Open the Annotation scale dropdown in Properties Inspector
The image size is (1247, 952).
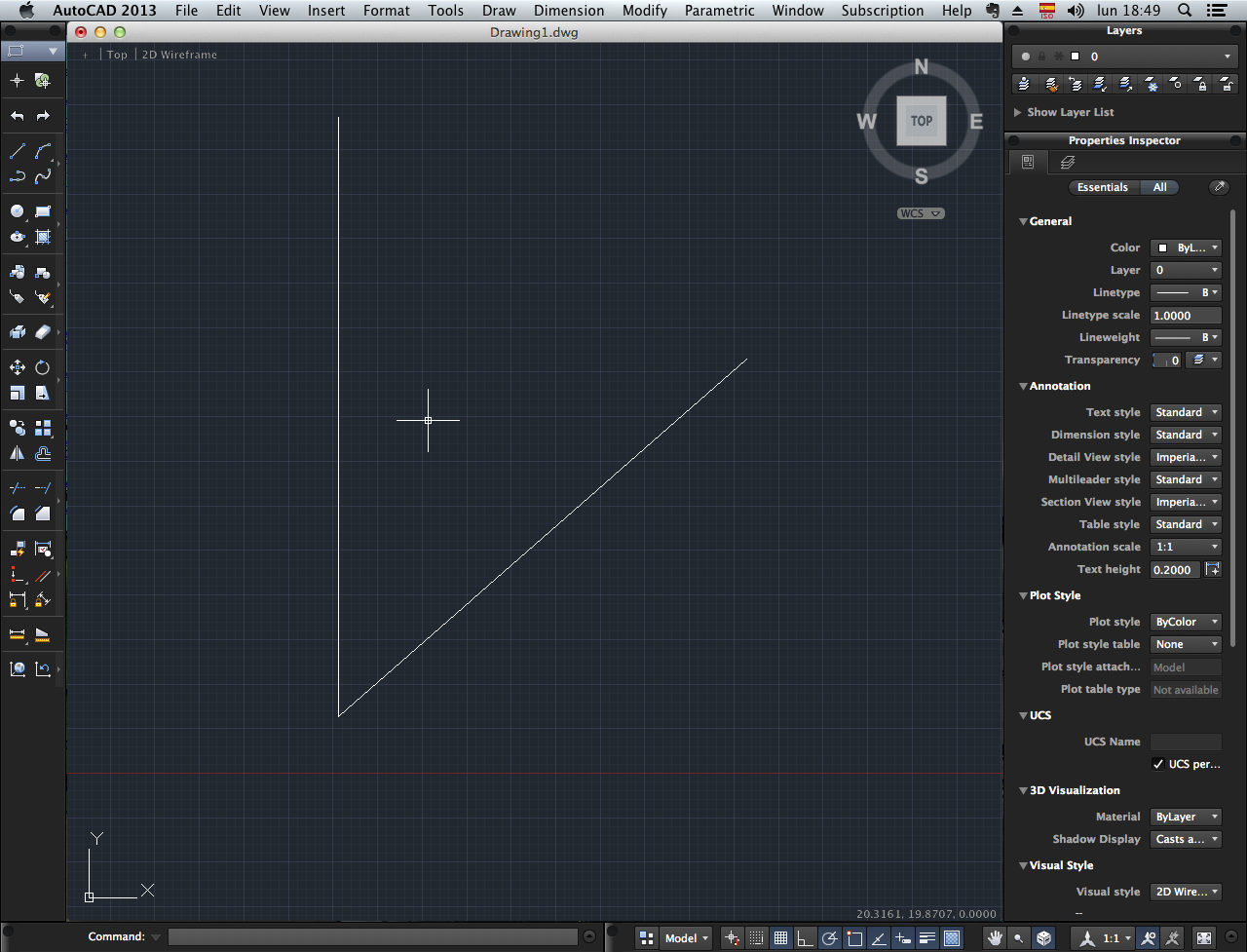1186,547
